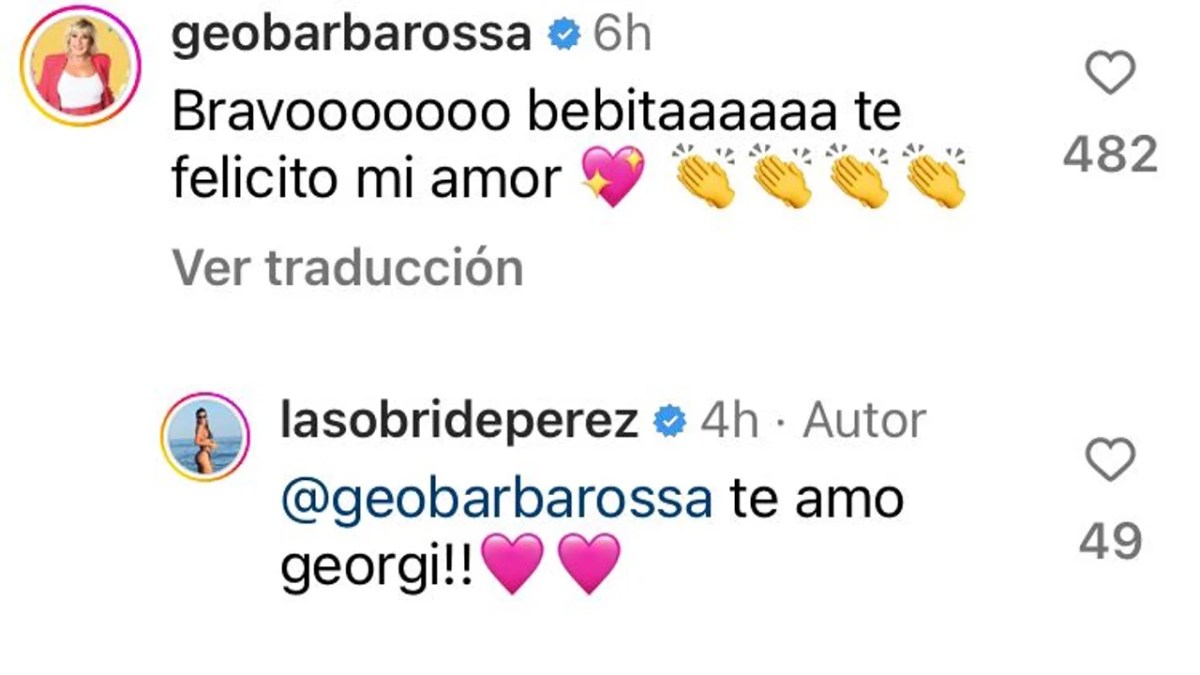Click the verified badge beside geobarbarossa

563,36
